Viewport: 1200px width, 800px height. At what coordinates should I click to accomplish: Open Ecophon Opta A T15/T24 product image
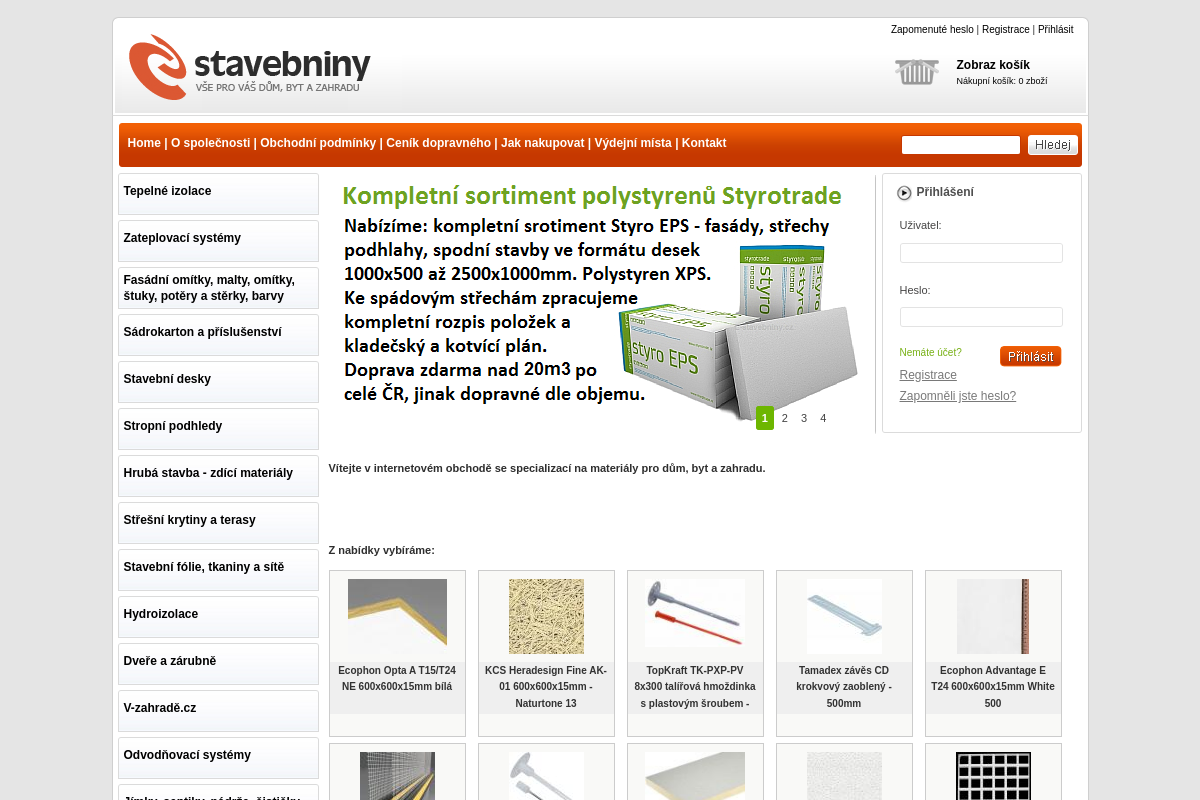[x=397, y=616]
